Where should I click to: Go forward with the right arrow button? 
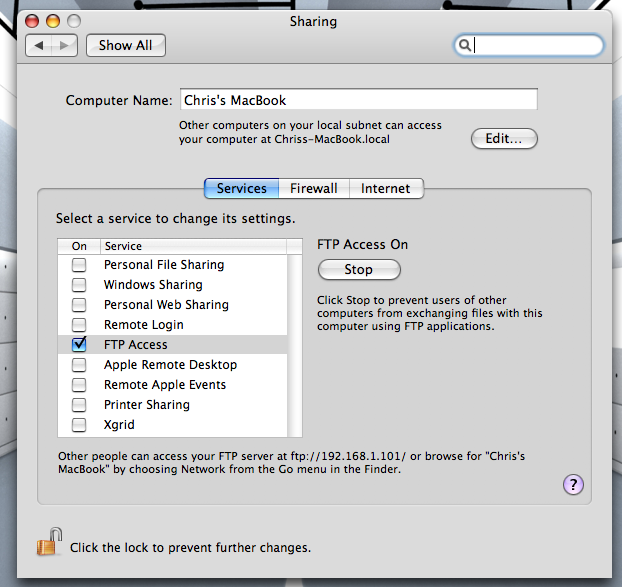click(x=64, y=45)
